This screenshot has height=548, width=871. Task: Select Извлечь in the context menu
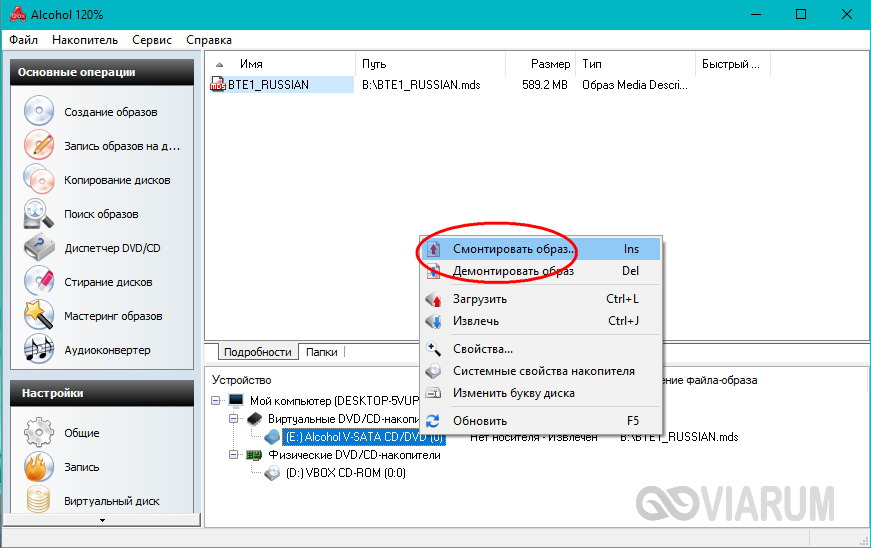[540, 321]
